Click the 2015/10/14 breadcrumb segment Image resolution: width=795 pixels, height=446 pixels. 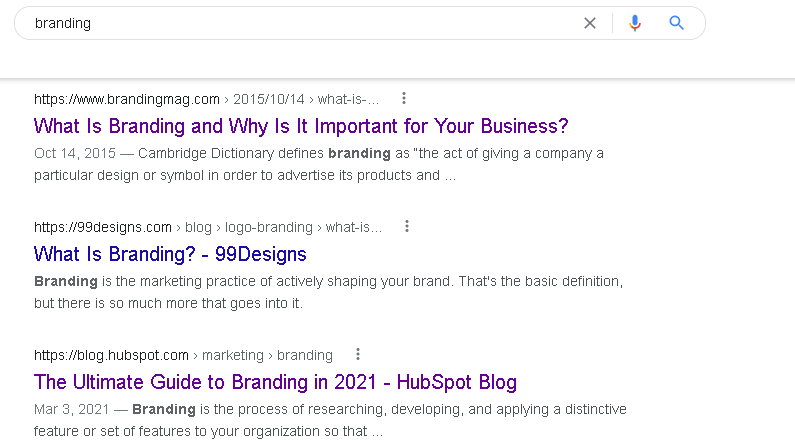point(269,99)
